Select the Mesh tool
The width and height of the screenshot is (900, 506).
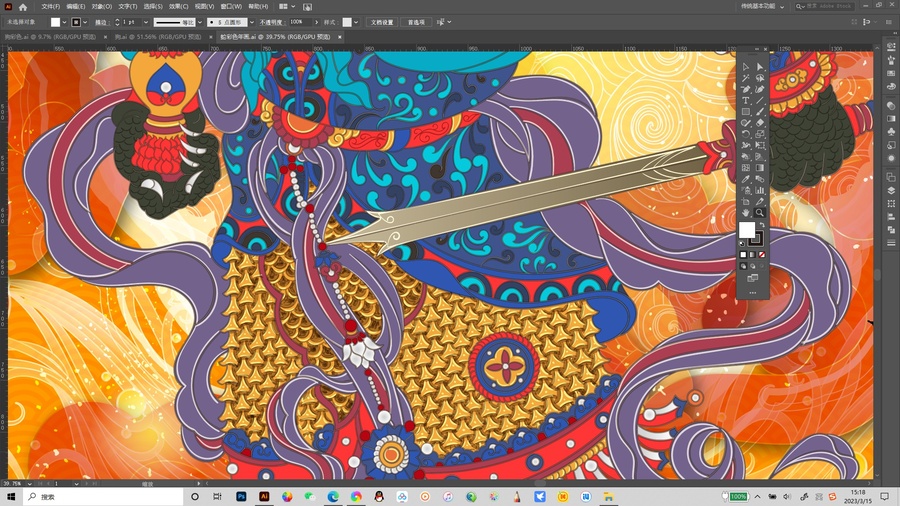pos(746,168)
